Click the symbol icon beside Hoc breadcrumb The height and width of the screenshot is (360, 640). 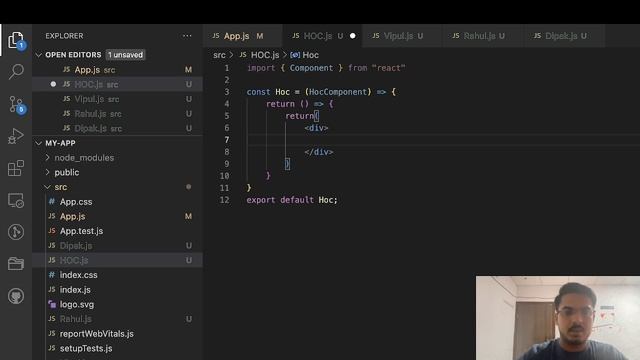pyautogui.click(x=295, y=55)
